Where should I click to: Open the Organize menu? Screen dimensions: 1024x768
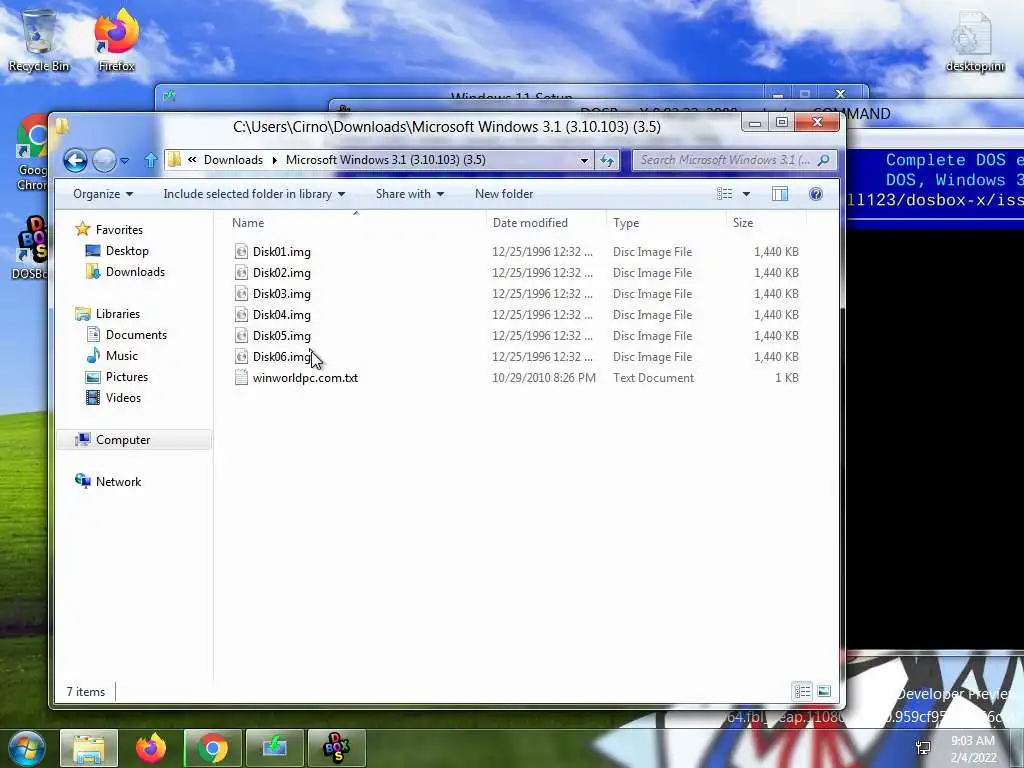(x=103, y=194)
